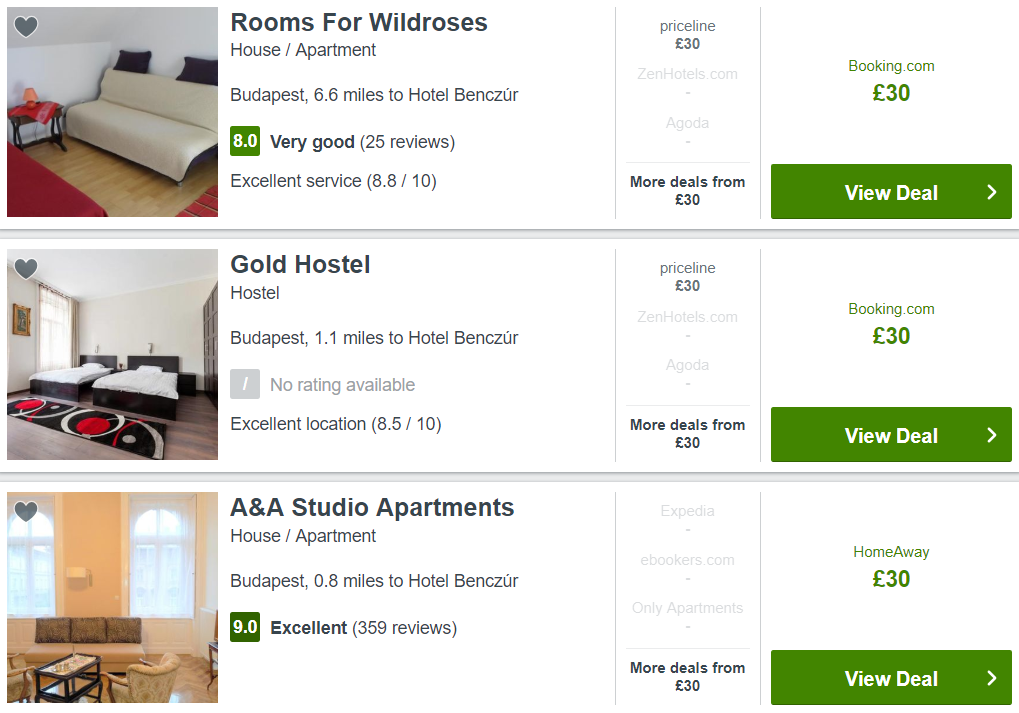Open Gold Hostel title link
This screenshot has height=713, width=1019.
pyautogui.click(x=300, y=264)
